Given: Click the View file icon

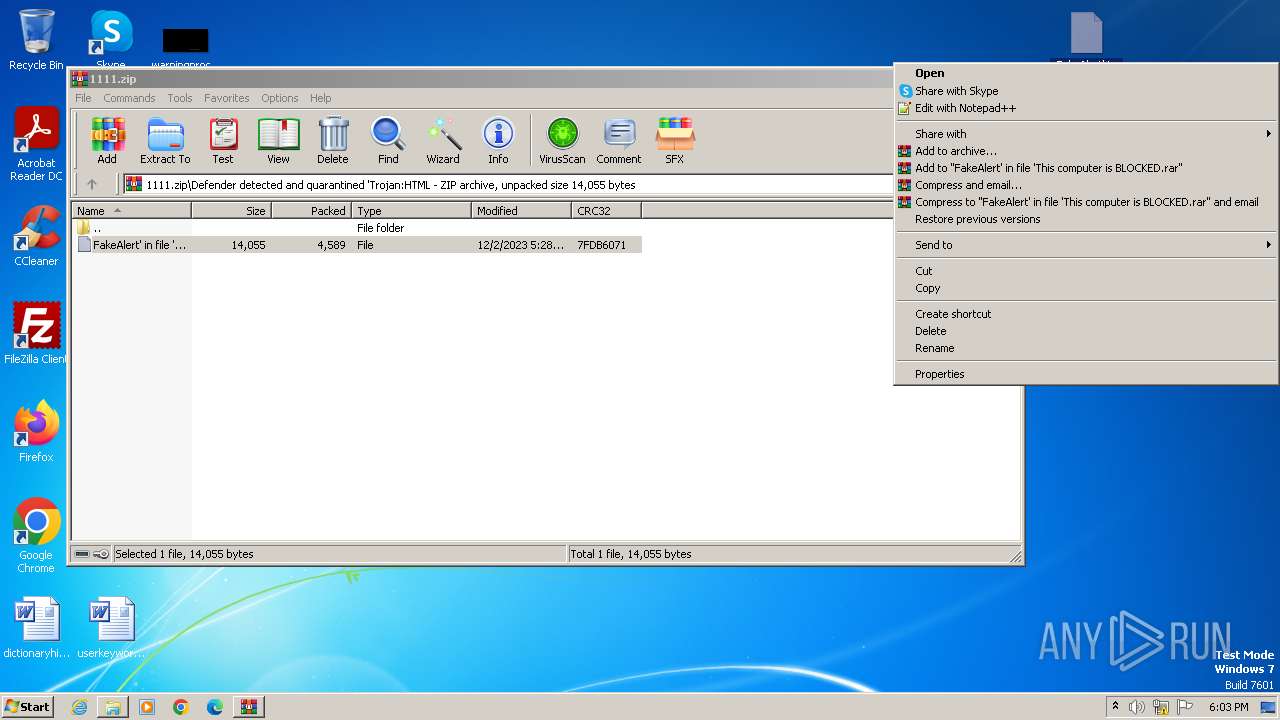Looking at the screenshot, I should tap(278, 141).
